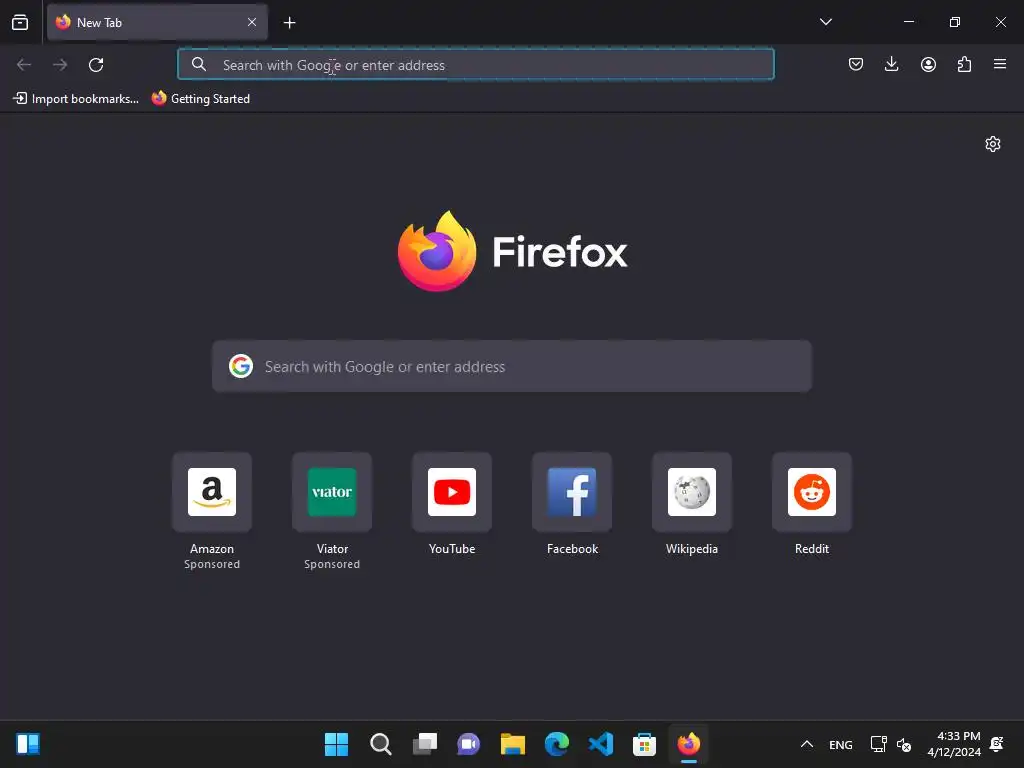This screenshot has height=768, width=1024.
Task: Open Getting Started bookmark
Action: point(201,99)
